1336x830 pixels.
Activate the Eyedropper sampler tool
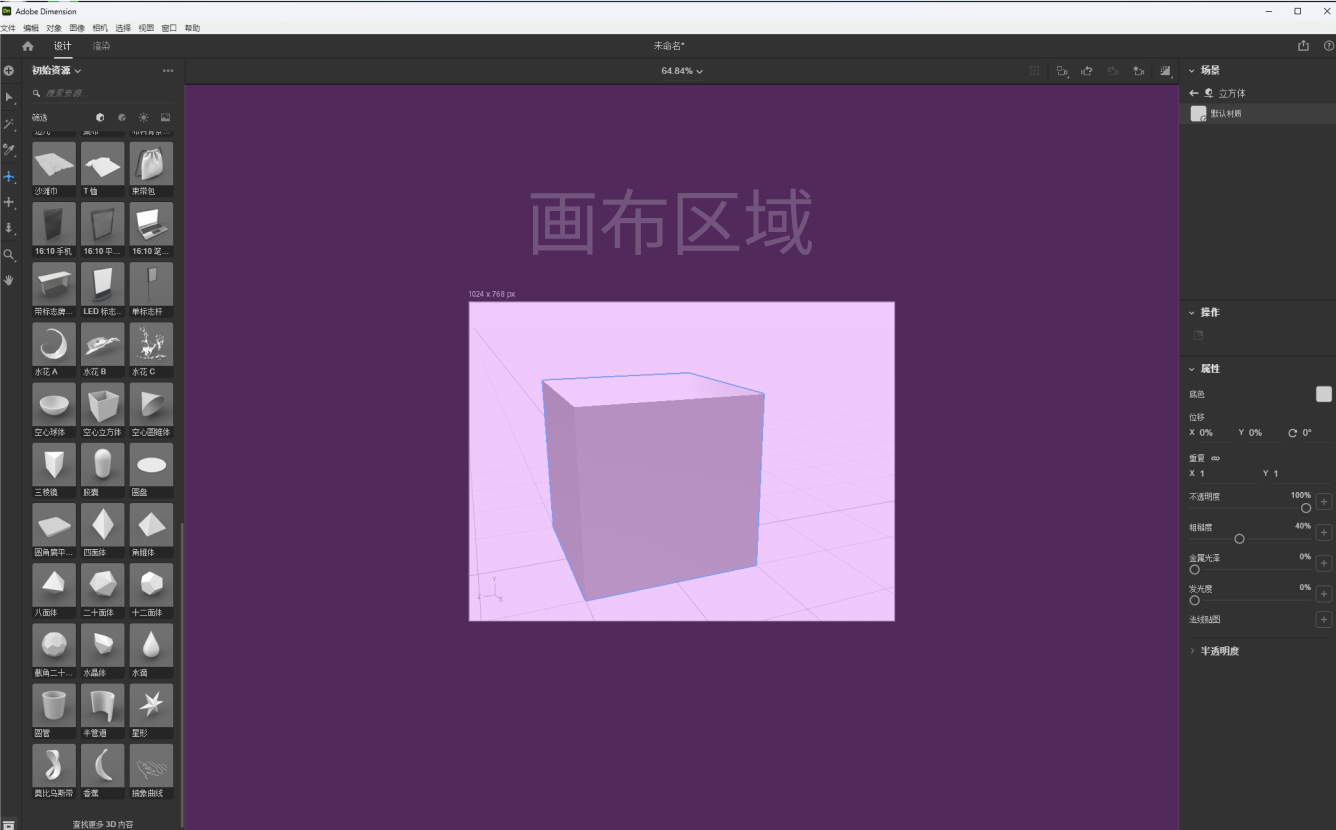point(9,150)
